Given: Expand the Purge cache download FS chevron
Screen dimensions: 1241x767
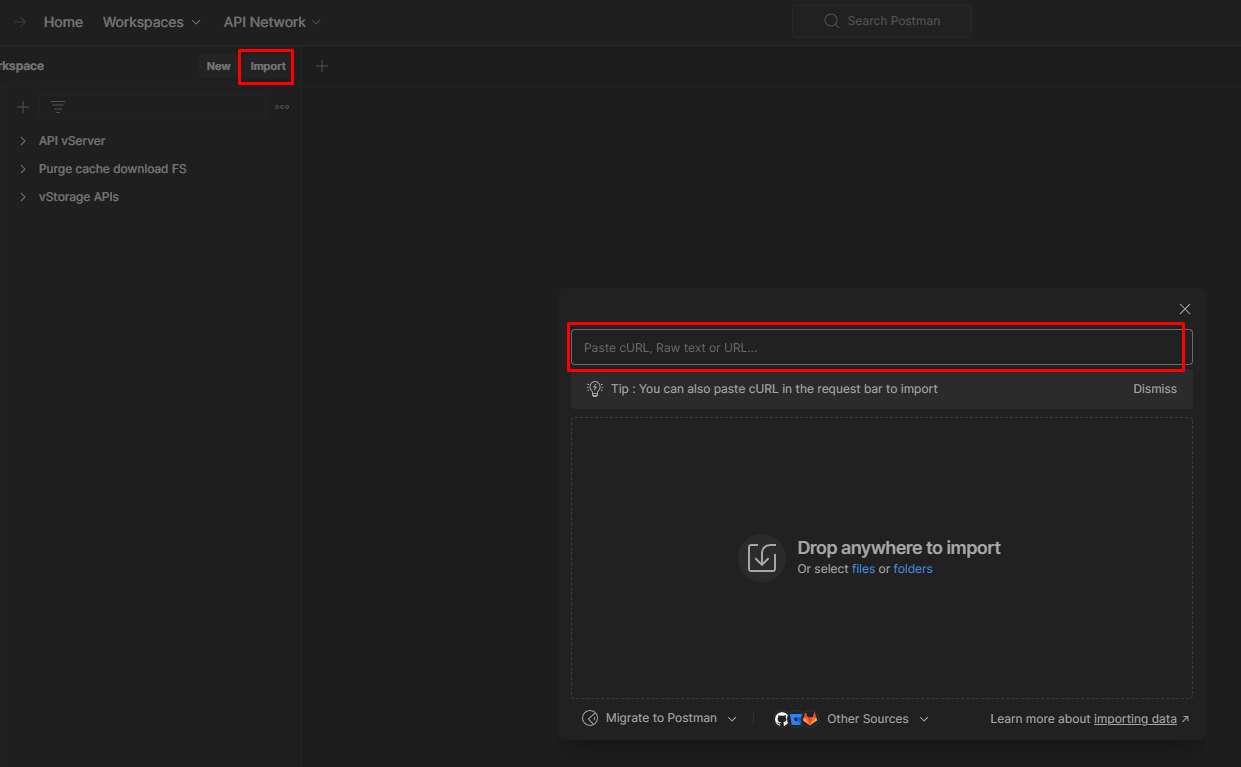Looking at the screenshot, I should pyautogui.click(x=23, y=169).
